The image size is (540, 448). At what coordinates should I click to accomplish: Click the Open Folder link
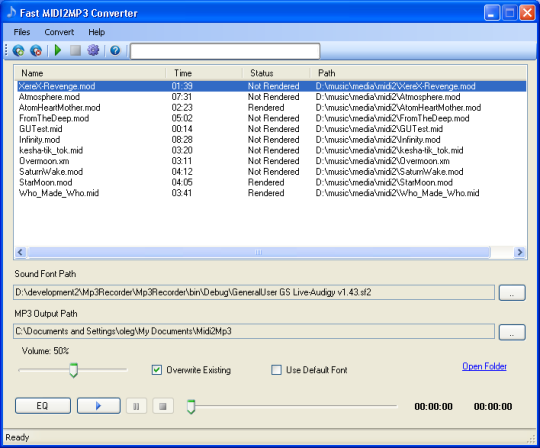pos(484,366)
